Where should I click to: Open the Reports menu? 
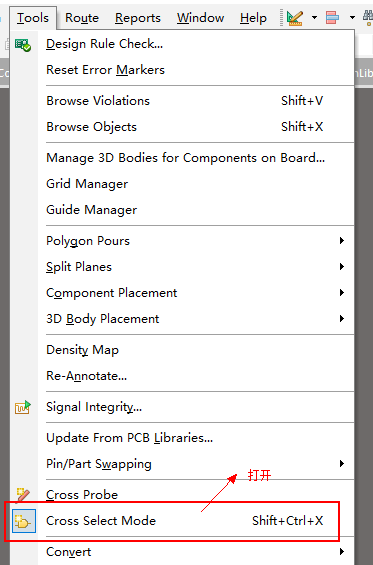pyautogui.click(x=138, y=18)
